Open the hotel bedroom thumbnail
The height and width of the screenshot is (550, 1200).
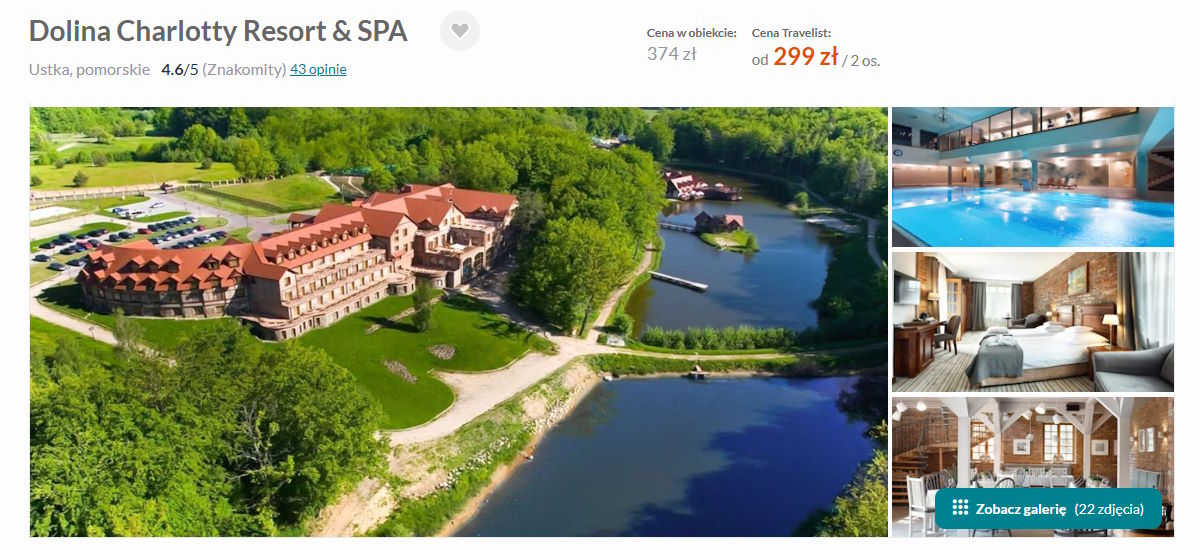(1033, 322)
